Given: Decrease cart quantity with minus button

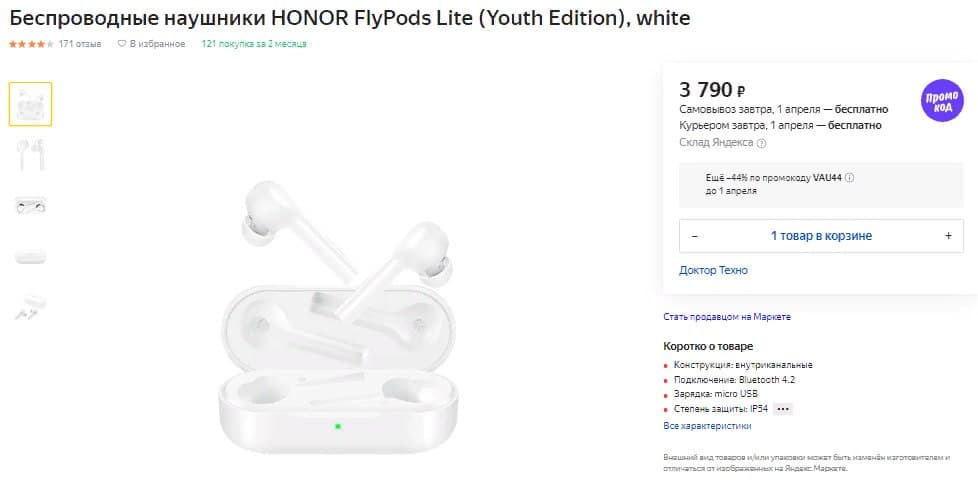Looking at the screenshot, I should 695,236.
